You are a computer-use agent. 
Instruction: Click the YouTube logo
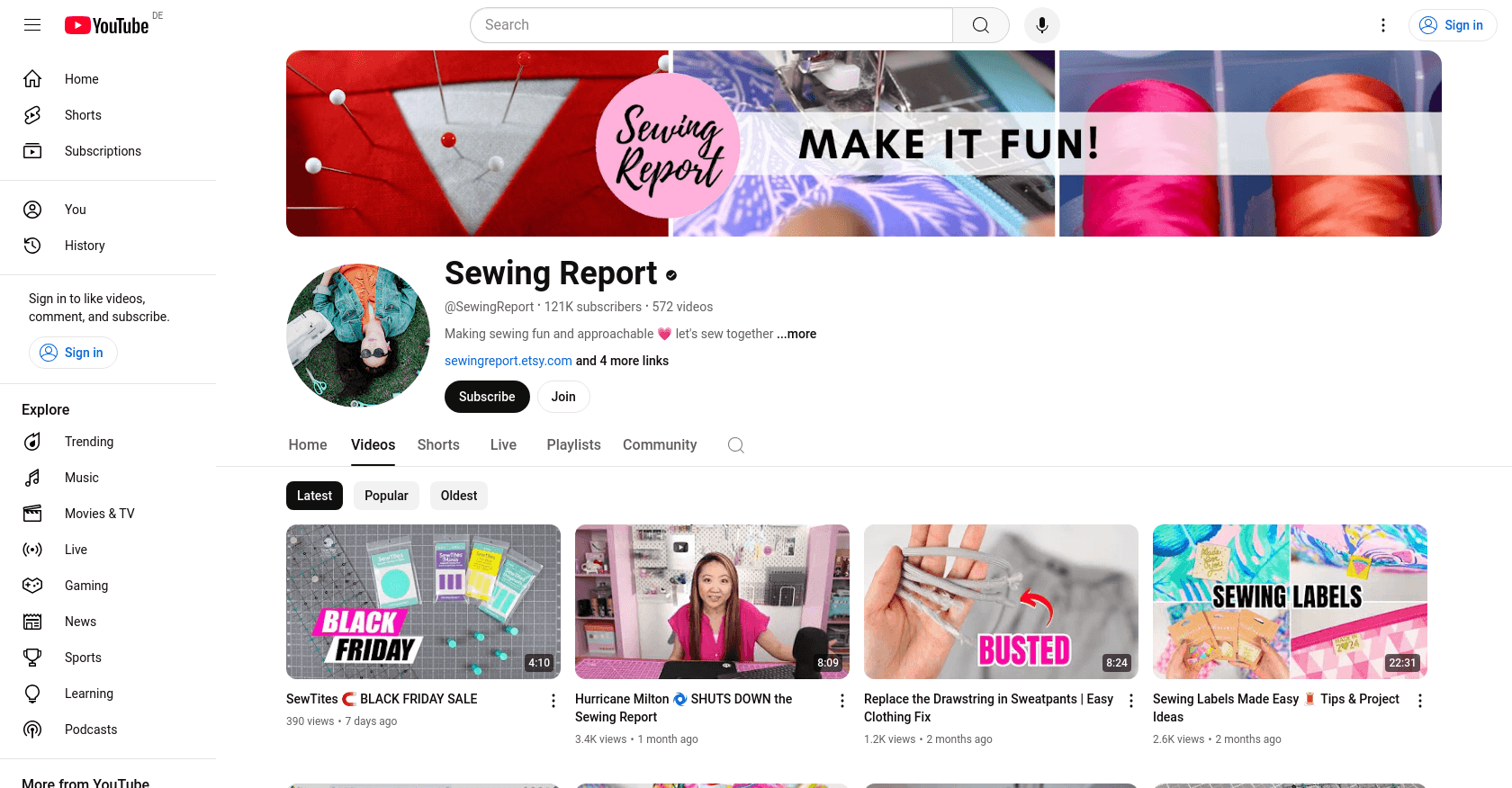pos(107,25)
